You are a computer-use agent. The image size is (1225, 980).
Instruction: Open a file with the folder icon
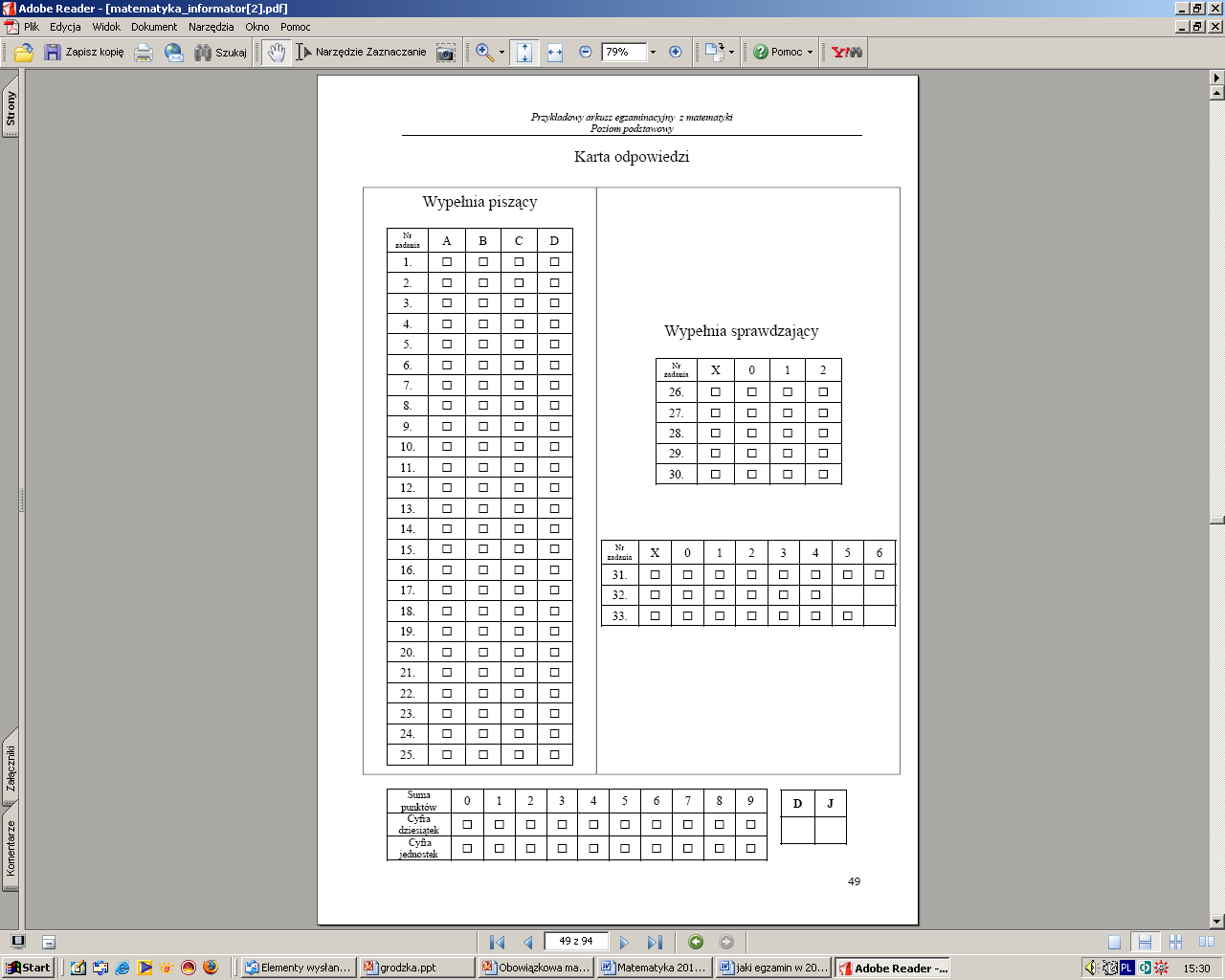[x=24, y=53]
